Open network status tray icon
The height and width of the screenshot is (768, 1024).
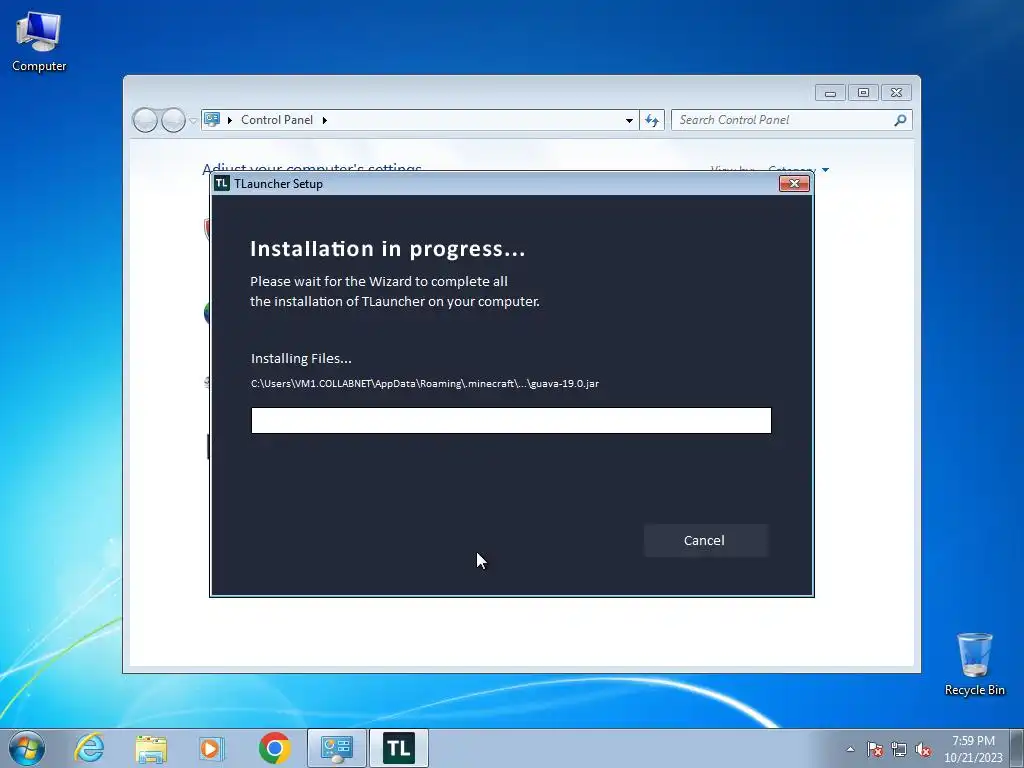point(899,749)
